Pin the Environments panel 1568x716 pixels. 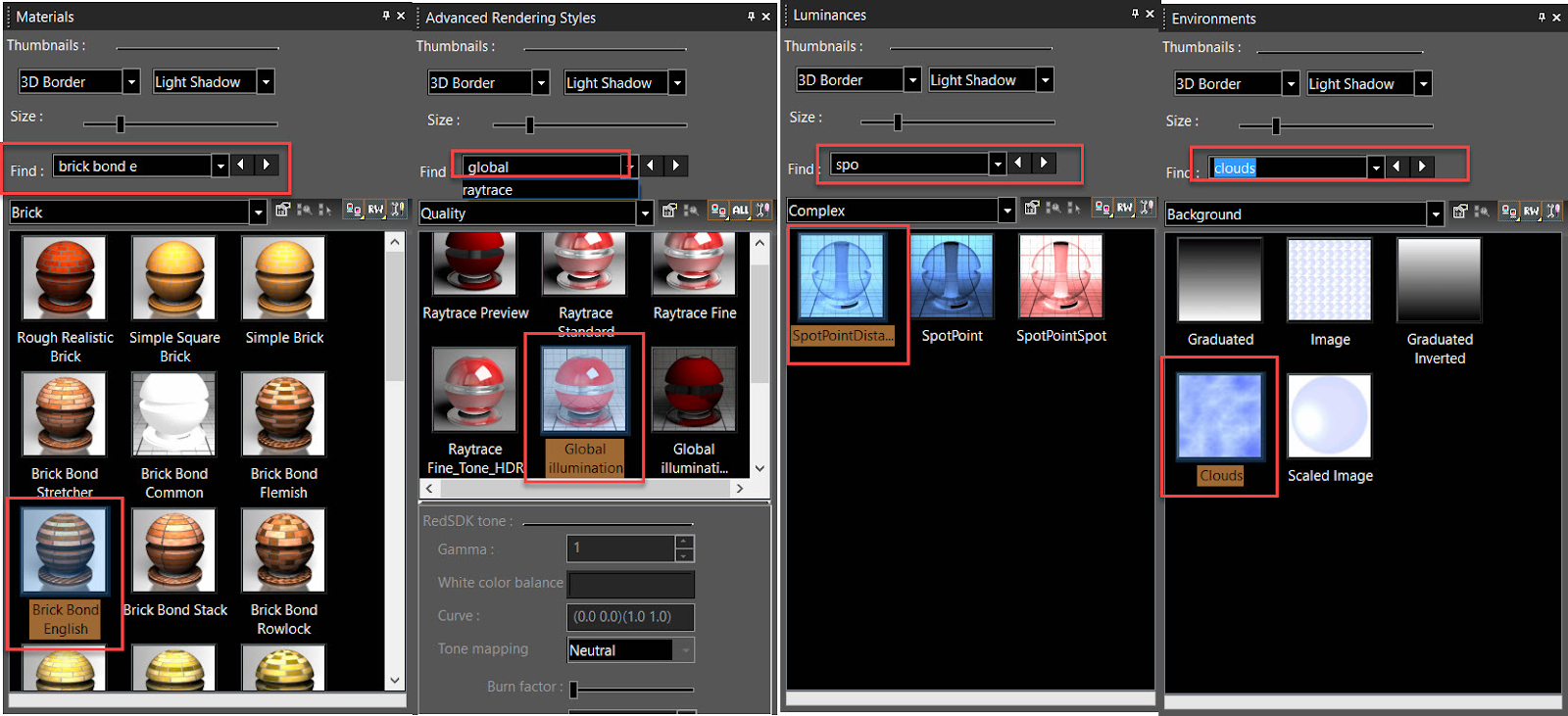point(1542,18)
